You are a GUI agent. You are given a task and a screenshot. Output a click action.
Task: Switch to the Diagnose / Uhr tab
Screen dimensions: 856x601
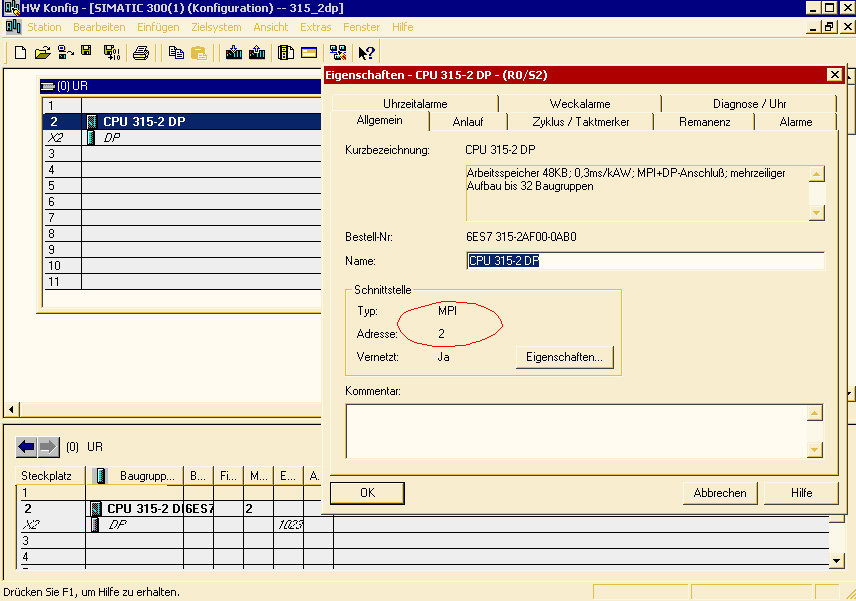tap(749, 104)
